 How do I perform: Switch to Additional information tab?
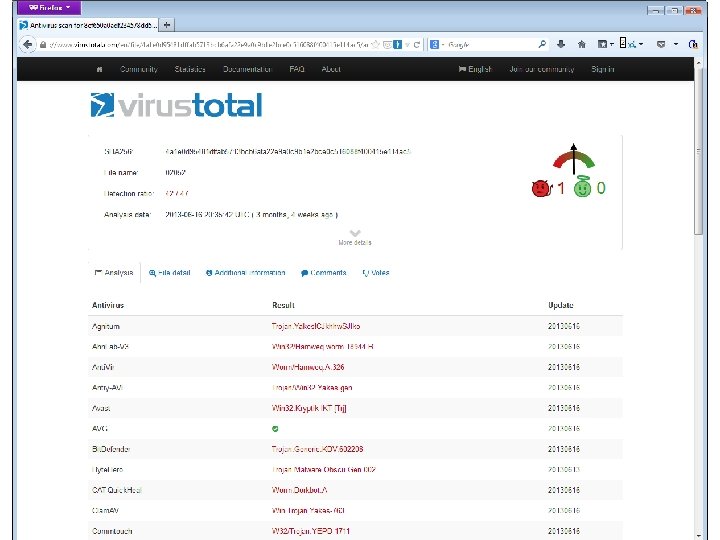click(x=246, y=273)
